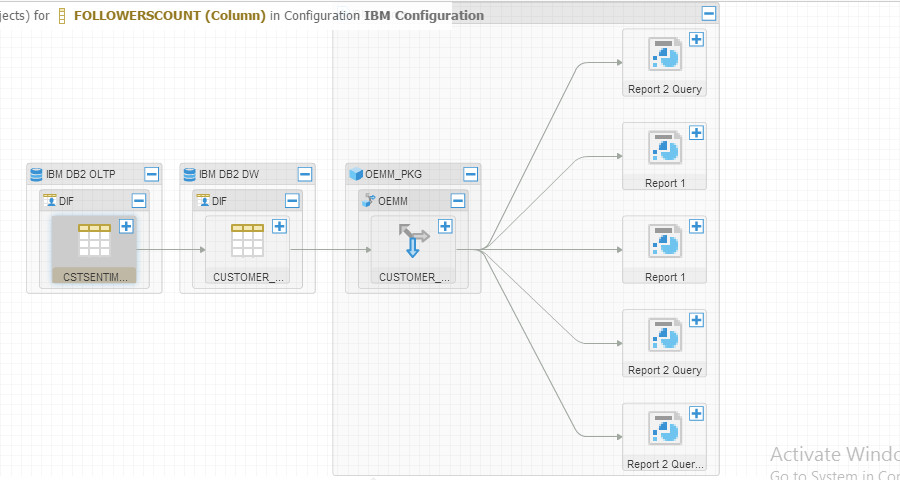Expand CUSTOMER_ node inside OEMM
Image resolution: width=900 pixels, height=480 pixels.
point(445,226)
